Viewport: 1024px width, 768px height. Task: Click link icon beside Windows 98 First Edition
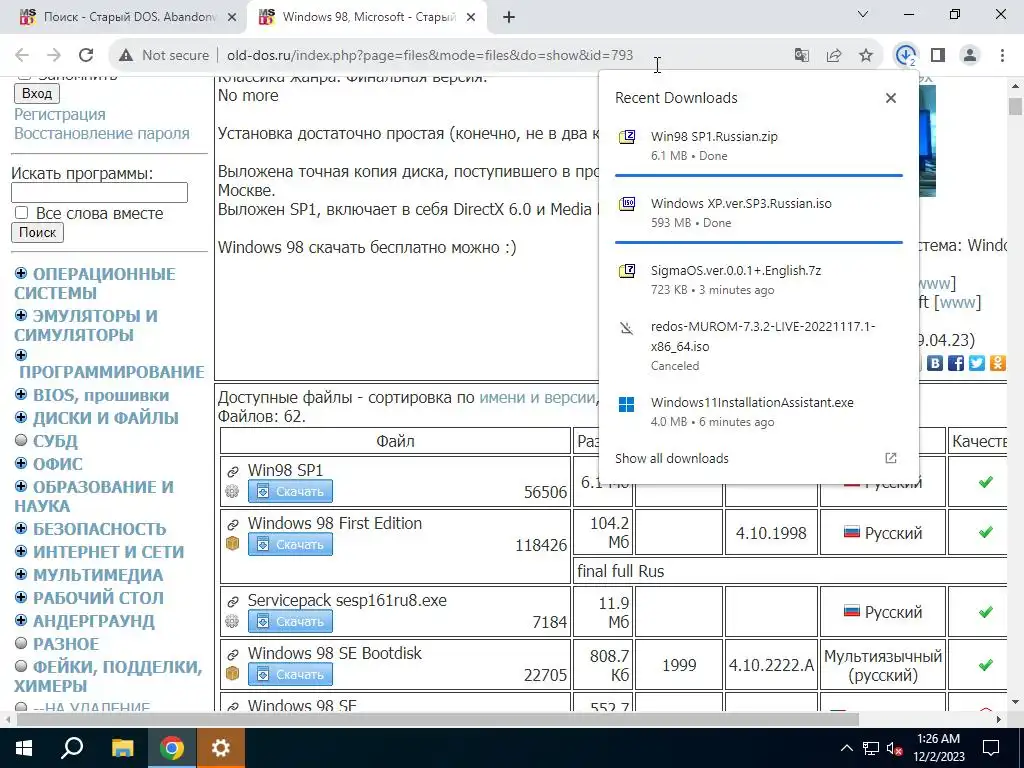232,524
